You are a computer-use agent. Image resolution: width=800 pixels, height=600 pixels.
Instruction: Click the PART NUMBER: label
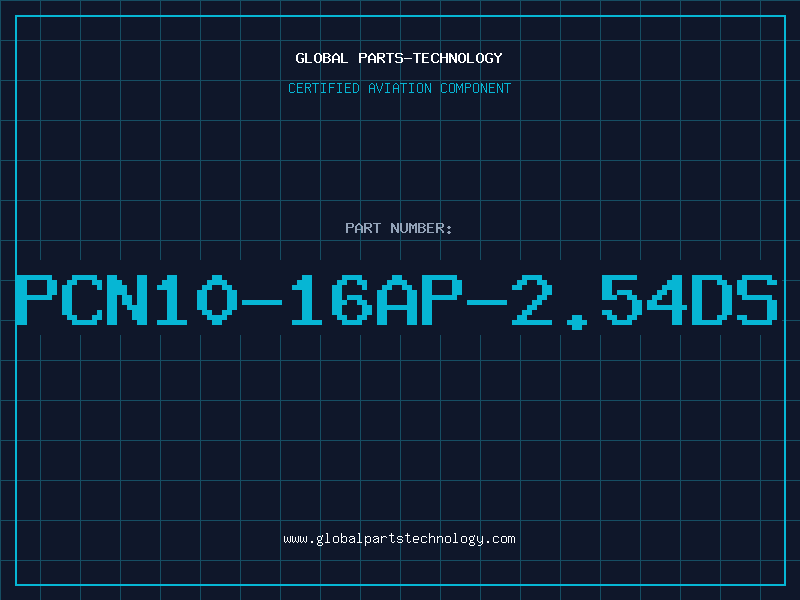click(x=398, y=228)
